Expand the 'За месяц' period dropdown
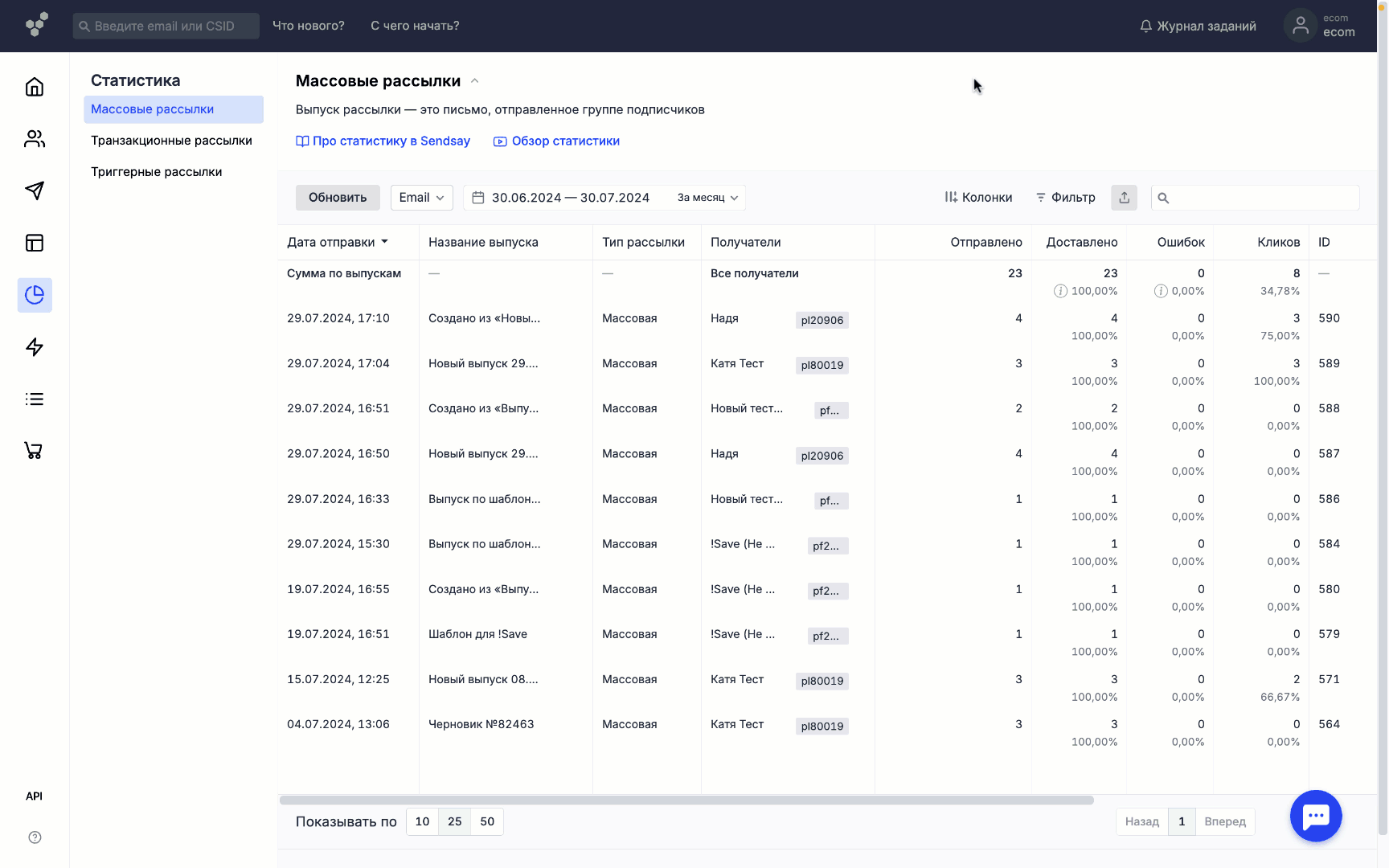Image resolution: width=1389 pixels, height=868 pixels. 707,198
